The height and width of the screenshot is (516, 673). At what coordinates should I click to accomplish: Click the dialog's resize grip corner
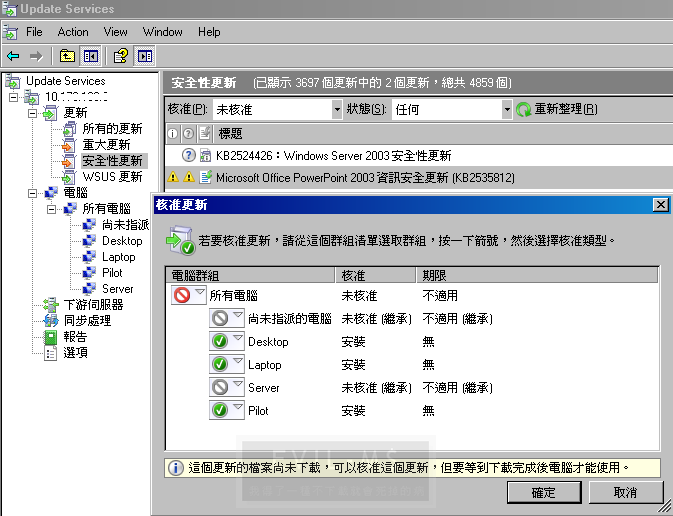[664, 507]
